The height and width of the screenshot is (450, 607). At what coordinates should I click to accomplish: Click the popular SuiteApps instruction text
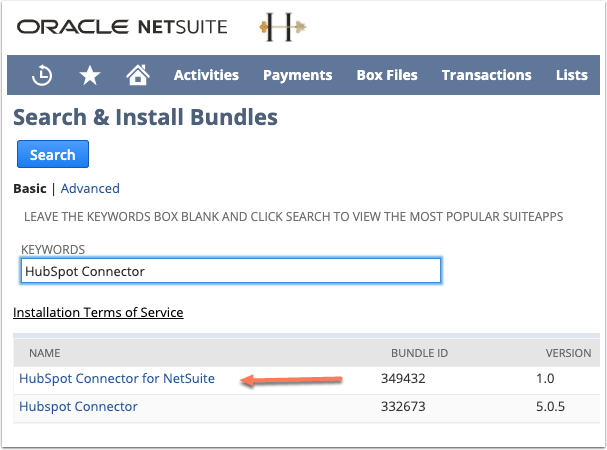point(293,216)
